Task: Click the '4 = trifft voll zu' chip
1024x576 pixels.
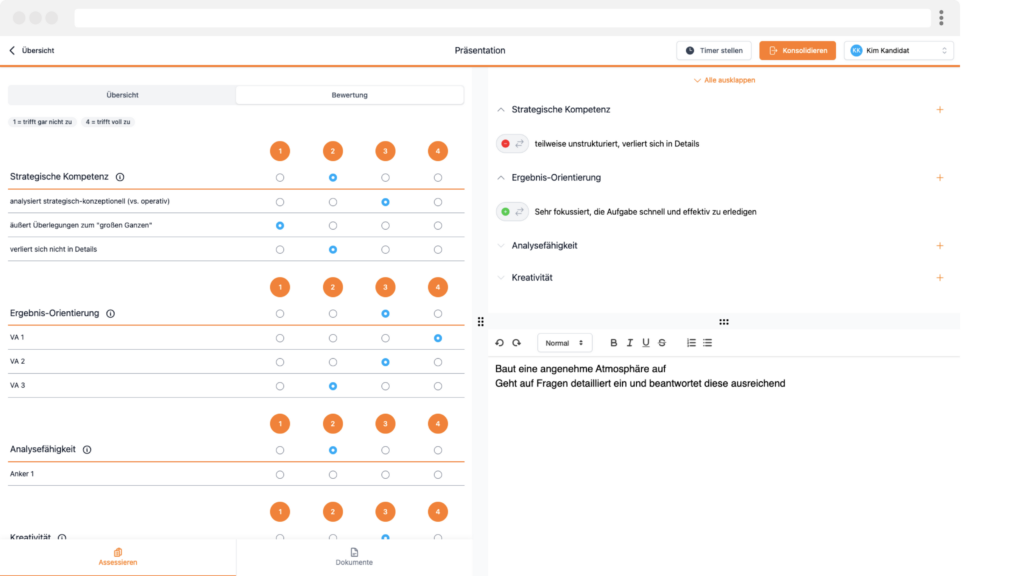Action: coord(108,122)
